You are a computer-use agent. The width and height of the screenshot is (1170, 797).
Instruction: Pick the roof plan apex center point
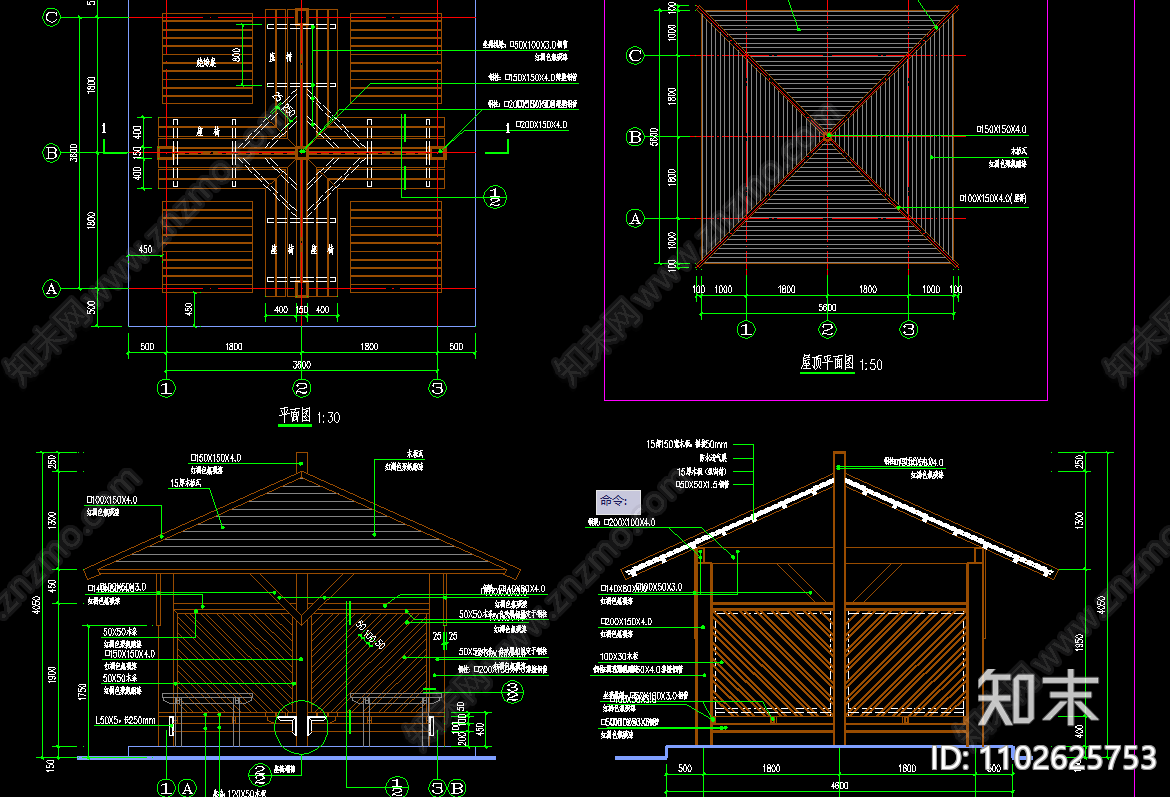(x=828, y=136)
